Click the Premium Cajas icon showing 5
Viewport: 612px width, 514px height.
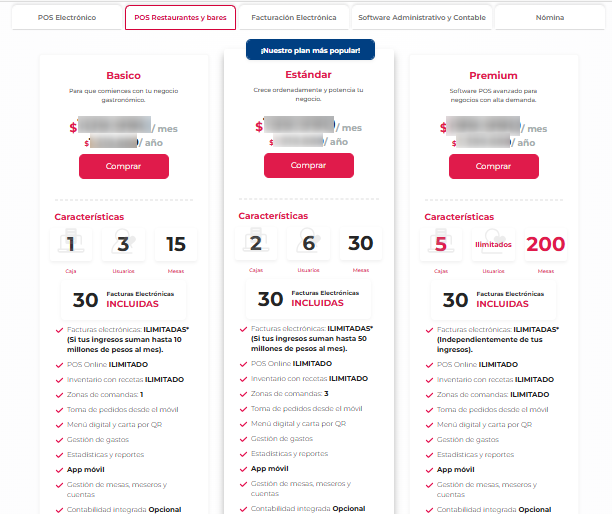click(x=441, y=244)
